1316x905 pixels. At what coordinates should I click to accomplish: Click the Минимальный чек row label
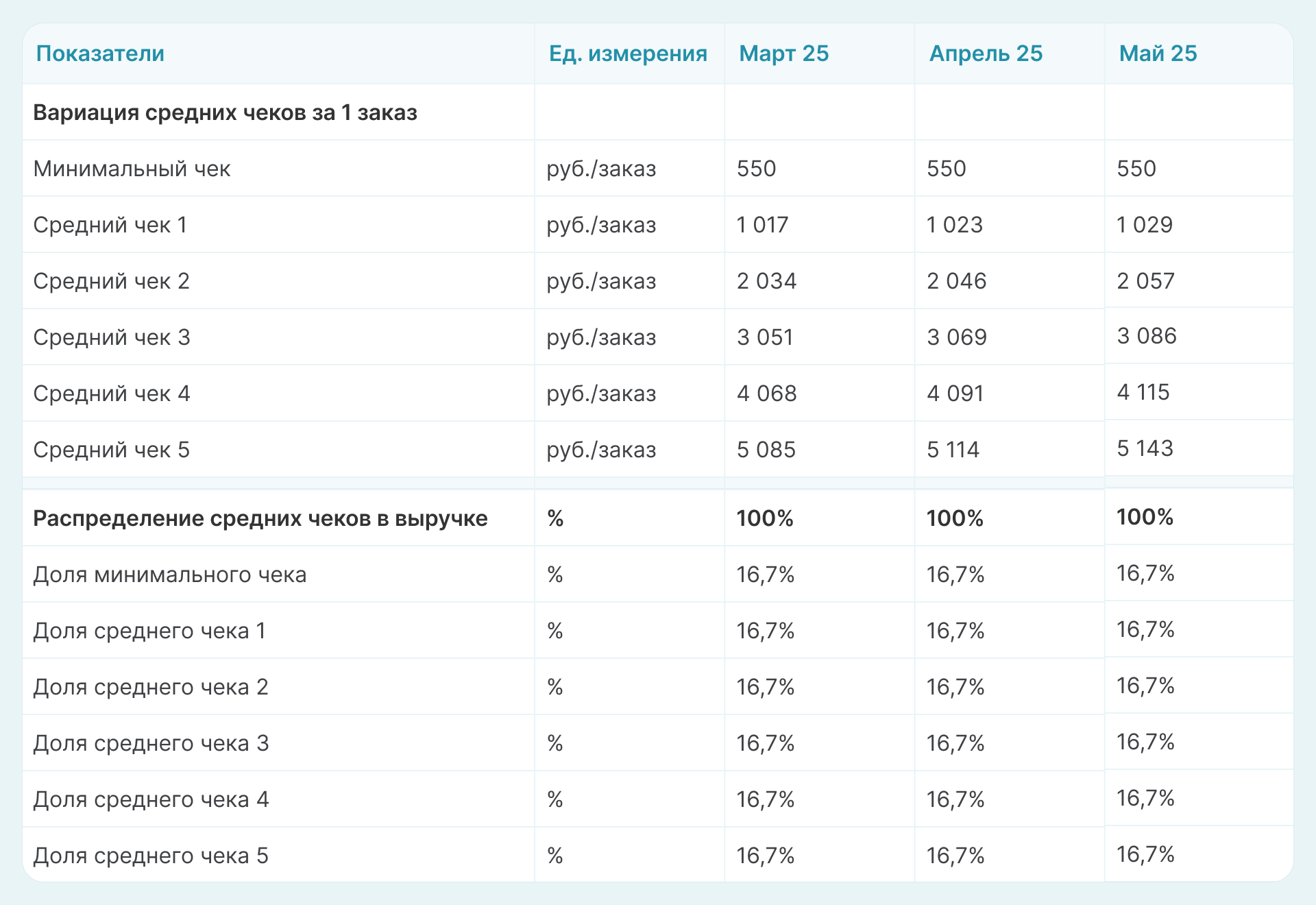(x=132, y=169)
